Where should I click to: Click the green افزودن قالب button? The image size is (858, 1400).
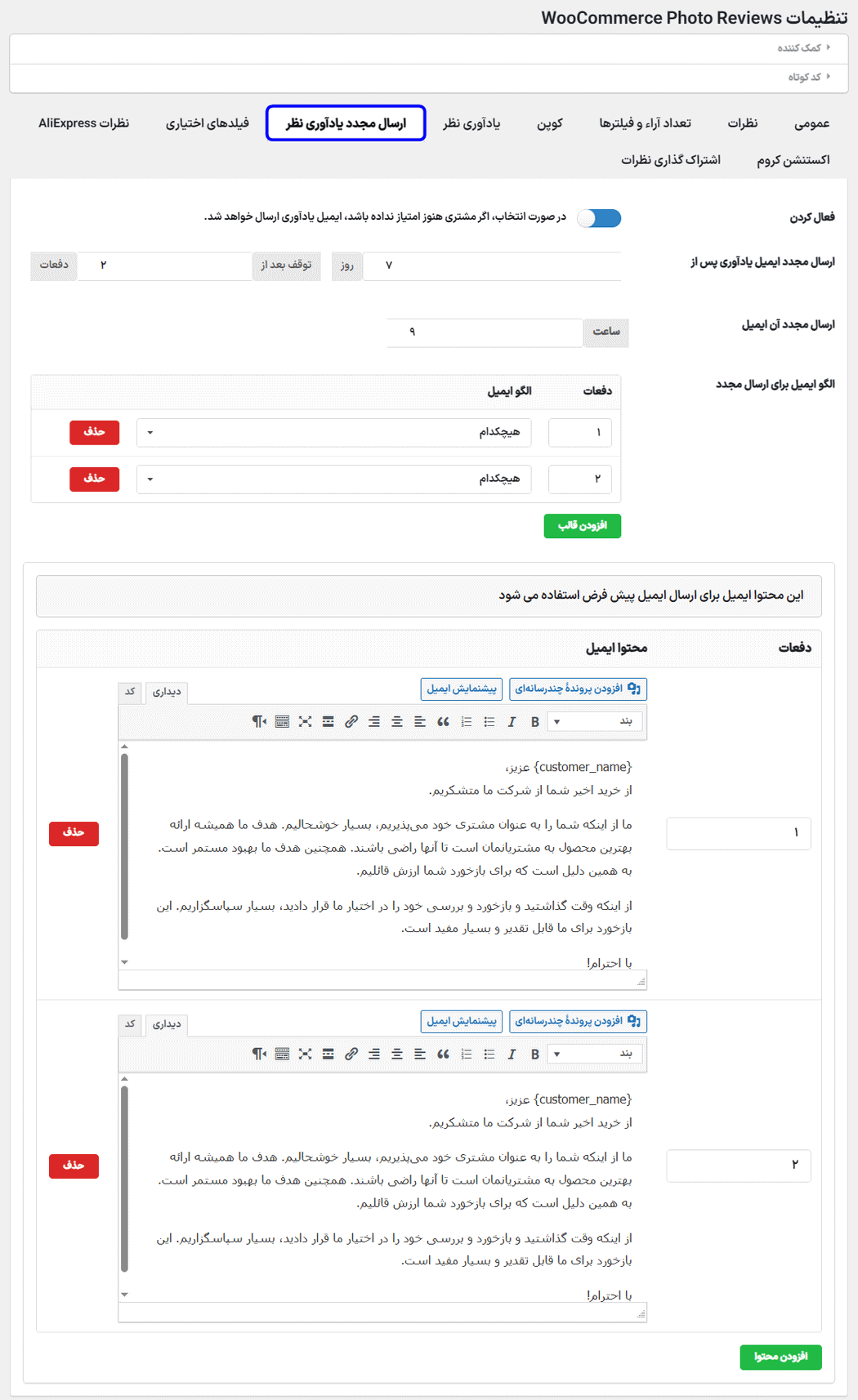(x=582, y=526)
